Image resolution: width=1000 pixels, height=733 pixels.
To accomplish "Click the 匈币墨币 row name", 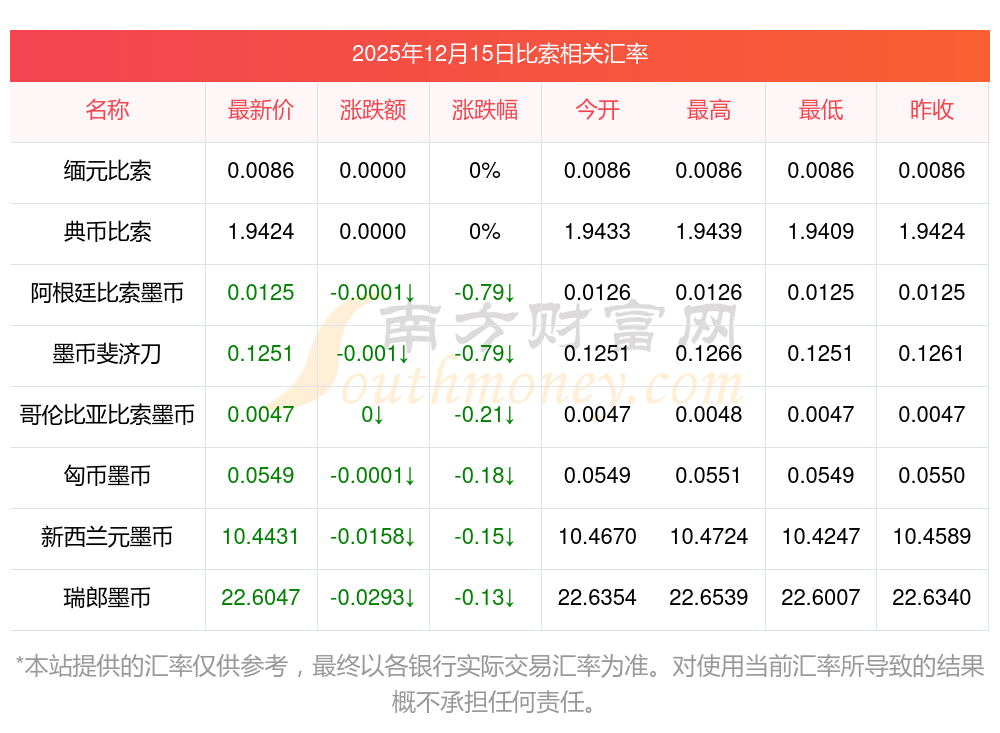I will click(107, 476).
